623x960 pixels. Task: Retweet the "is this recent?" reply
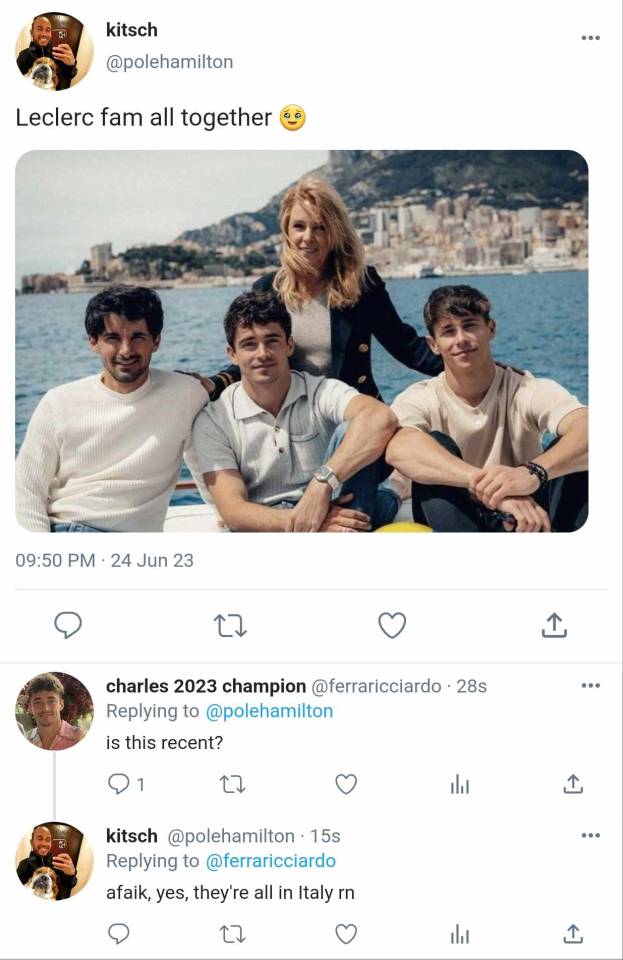tap(232, 785)
